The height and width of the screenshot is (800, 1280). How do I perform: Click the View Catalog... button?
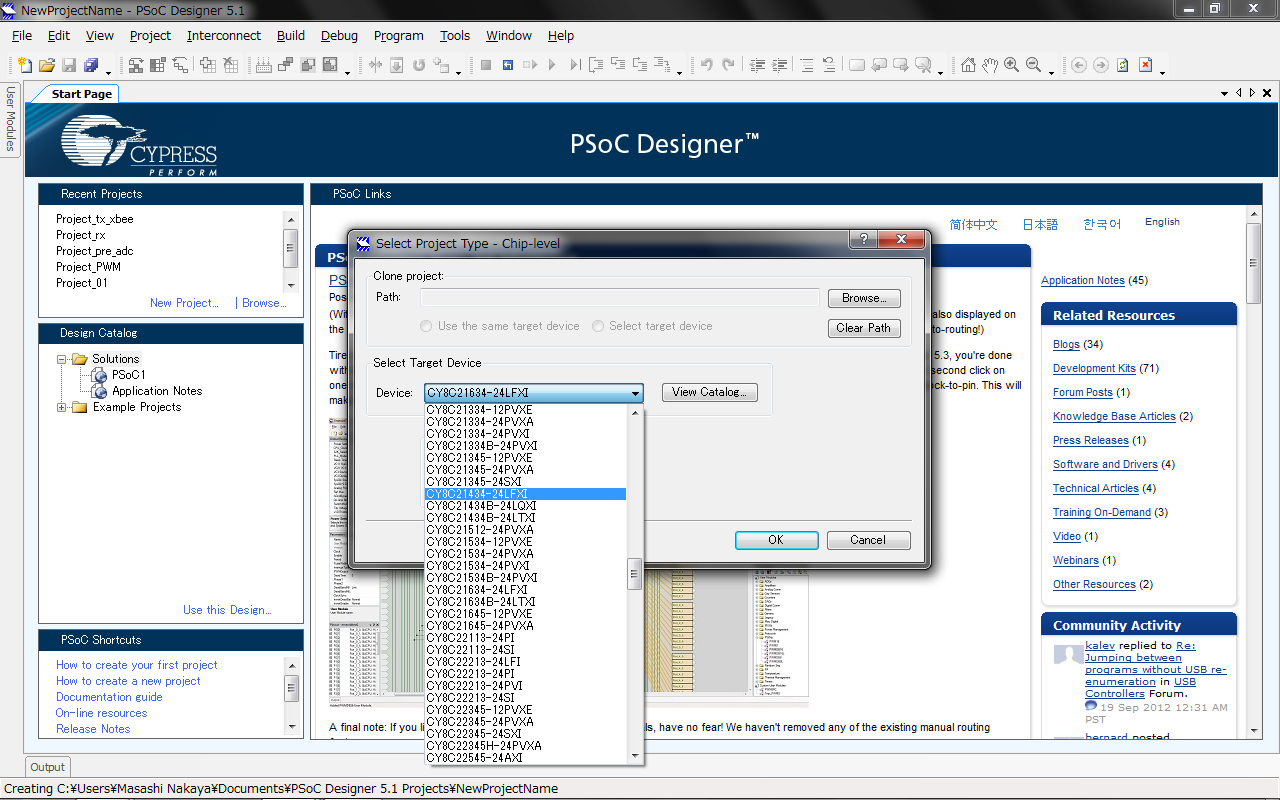coord(710,392)
